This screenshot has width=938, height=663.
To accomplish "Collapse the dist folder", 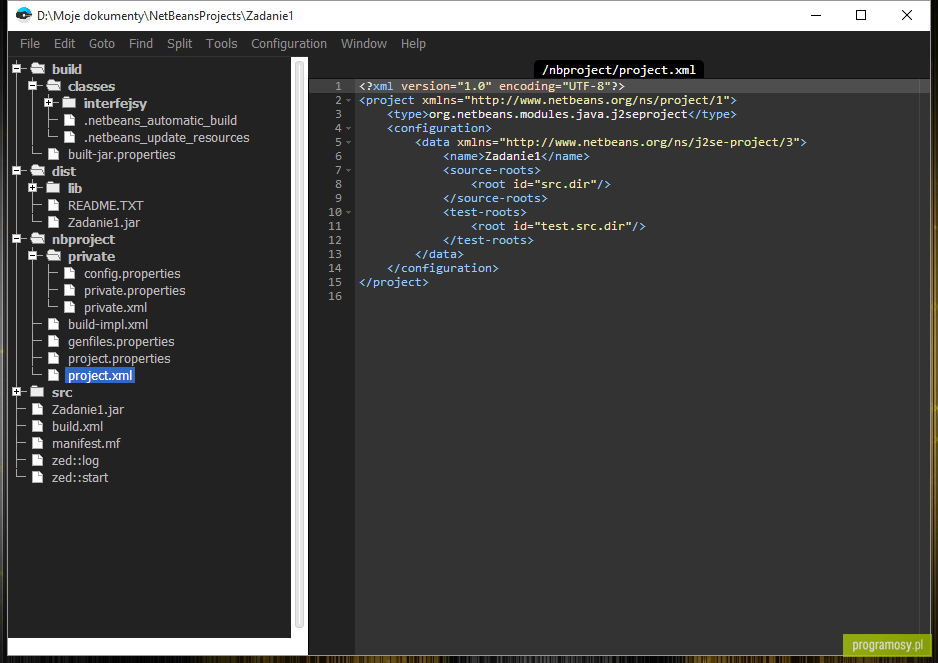I will tap(17, 171).
